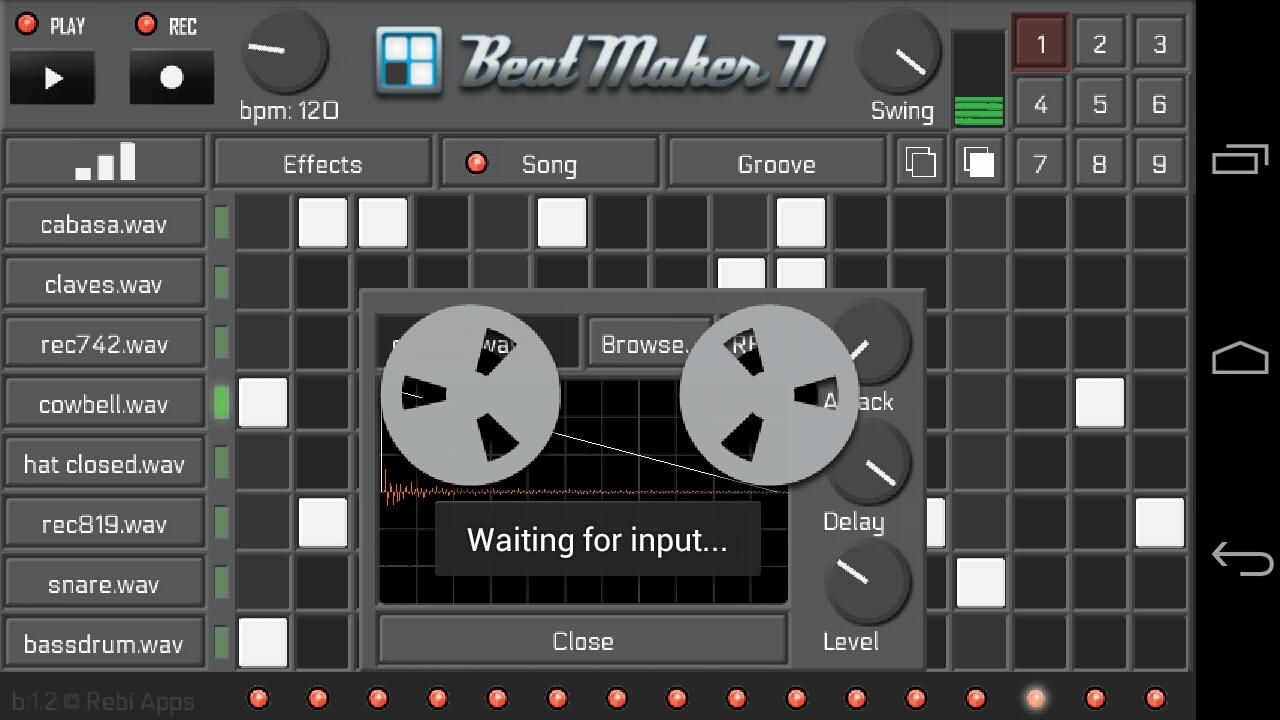Open the volume bars mixer icon
The image size is (1280, 720).
click(x=105, y=162)
